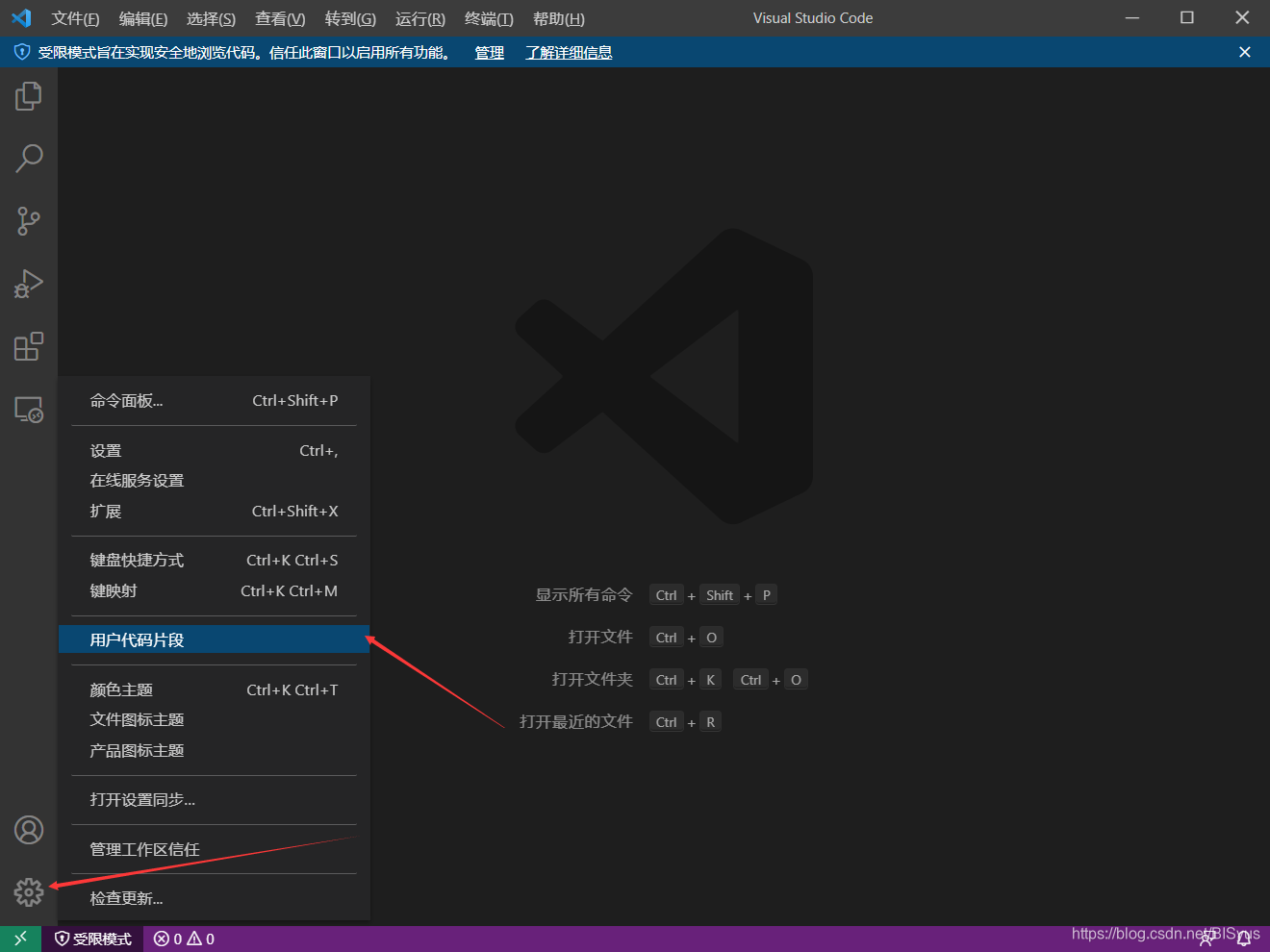Select 检查更新... menu entry
This screenshot has width=1270, height=952.
tap(214, 898)
